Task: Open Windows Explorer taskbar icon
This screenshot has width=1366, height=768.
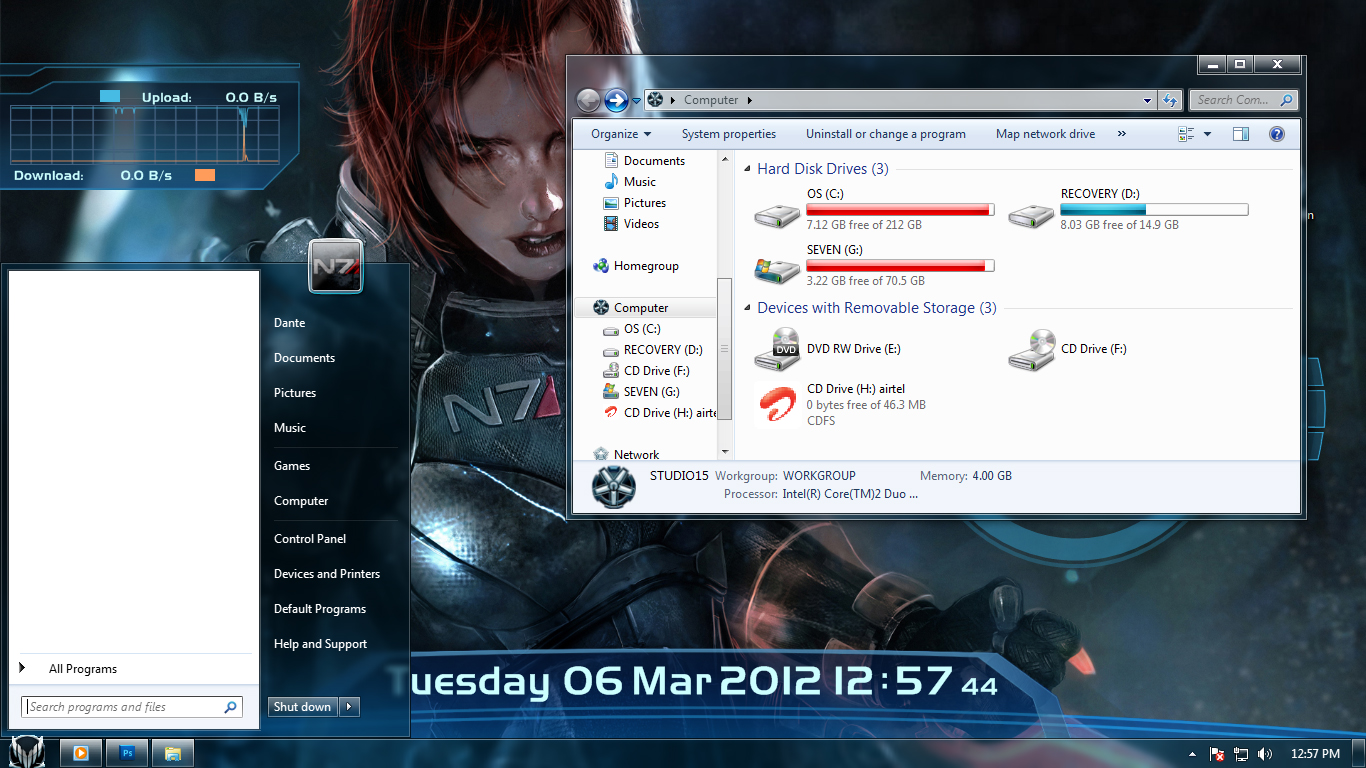Action: pyautogui.click(x=173, y=753)
